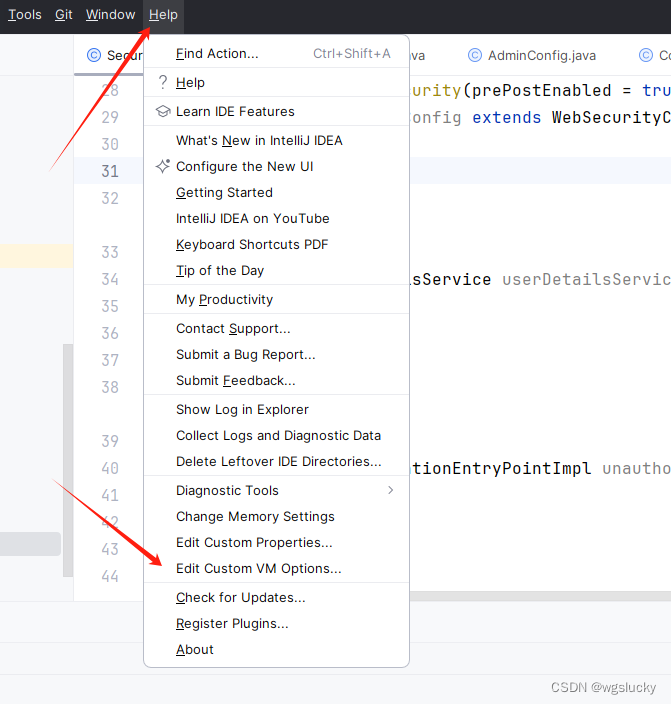Screen dimensions: 671x704
Task: Open Getting Started
Action: [x=276, y=193]
